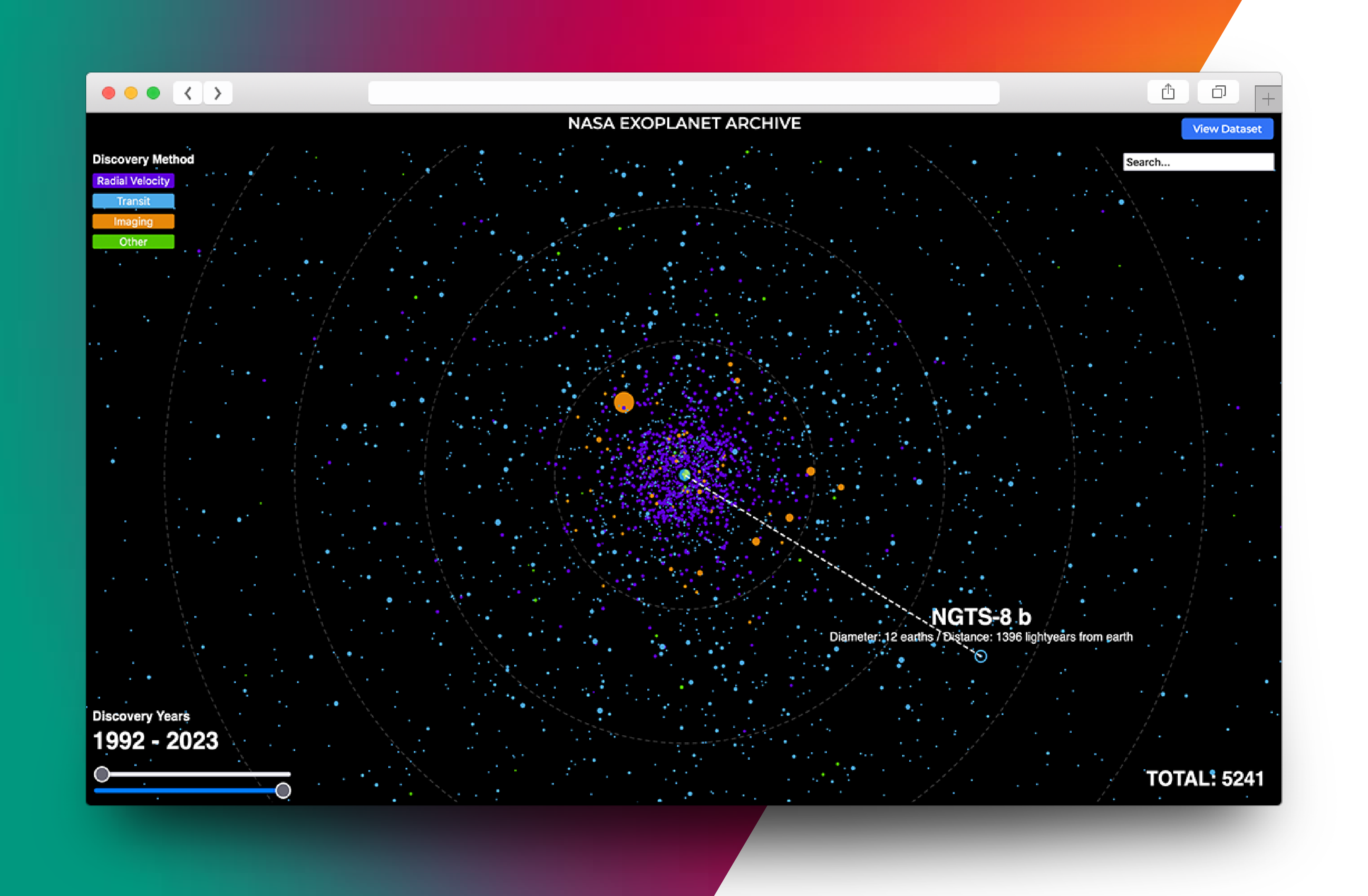Click the planet Search field
This screenshot has height=896, width=1368.
[1198, 162]
